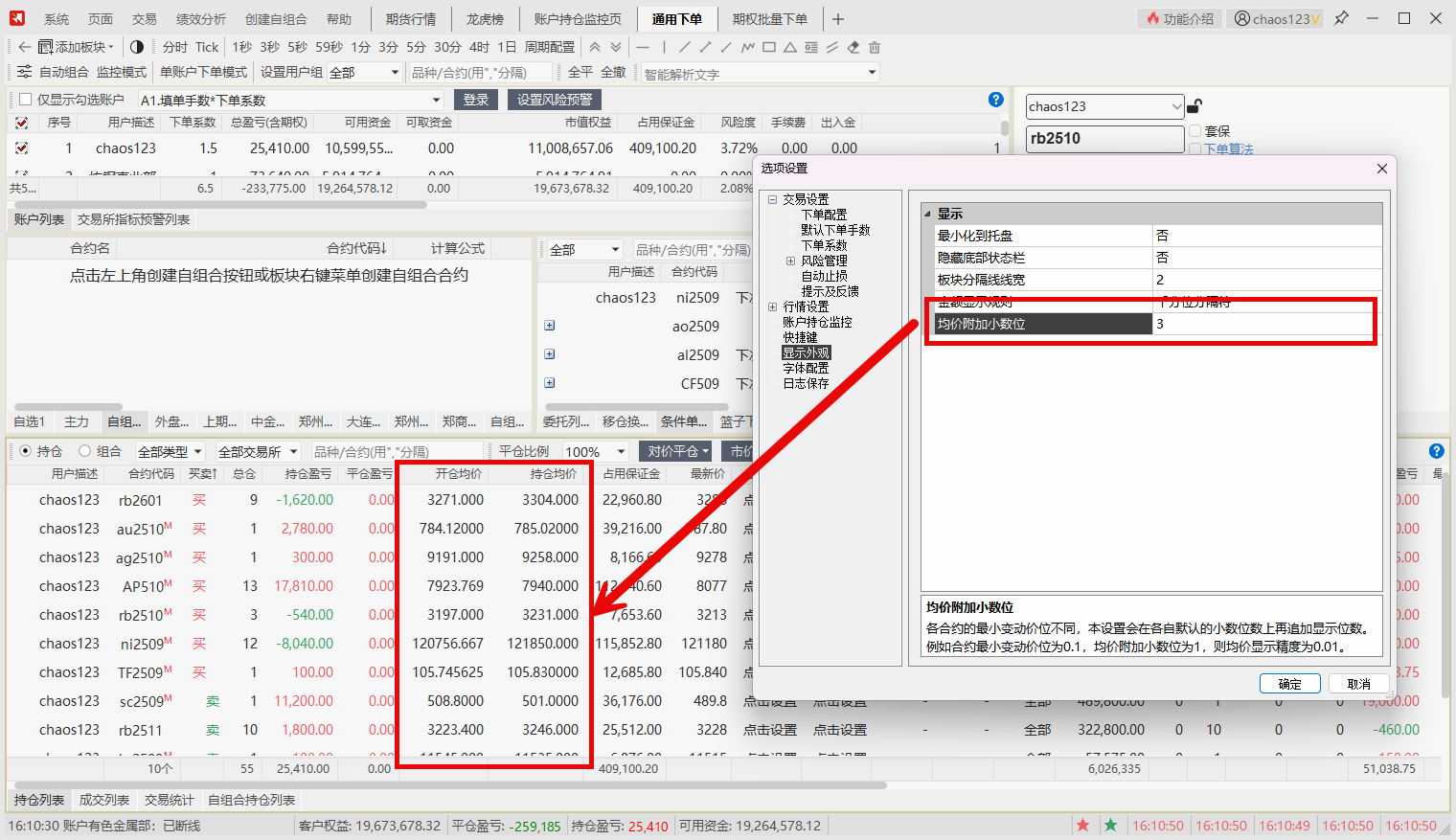Check the 套保 hedge checkbox

pyautogui.click(x=1195, y=131)
